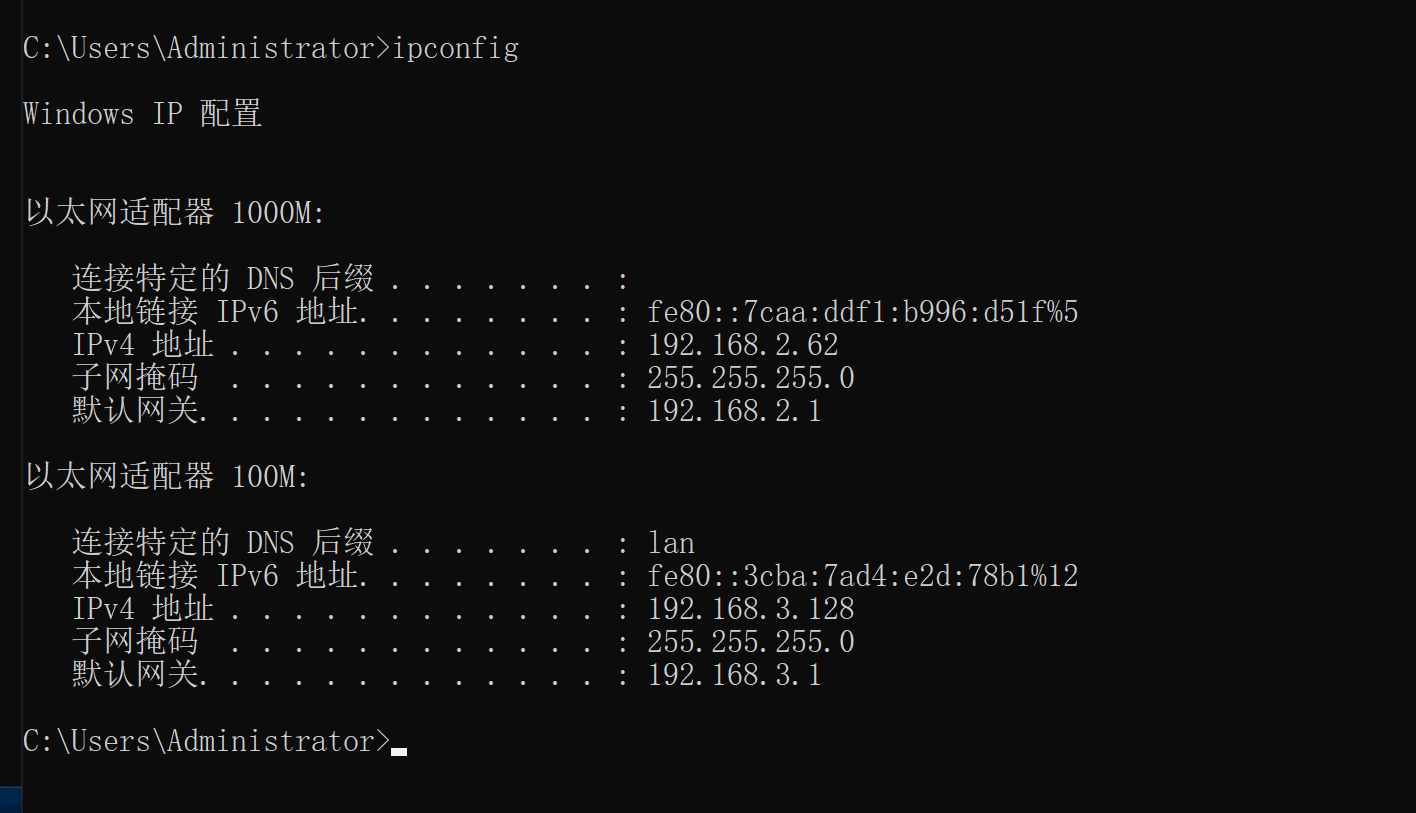Screen dimensions: 1416x813
Task: Click the 'Windows IP 配置' heading line
Action: tap(142, 113)
